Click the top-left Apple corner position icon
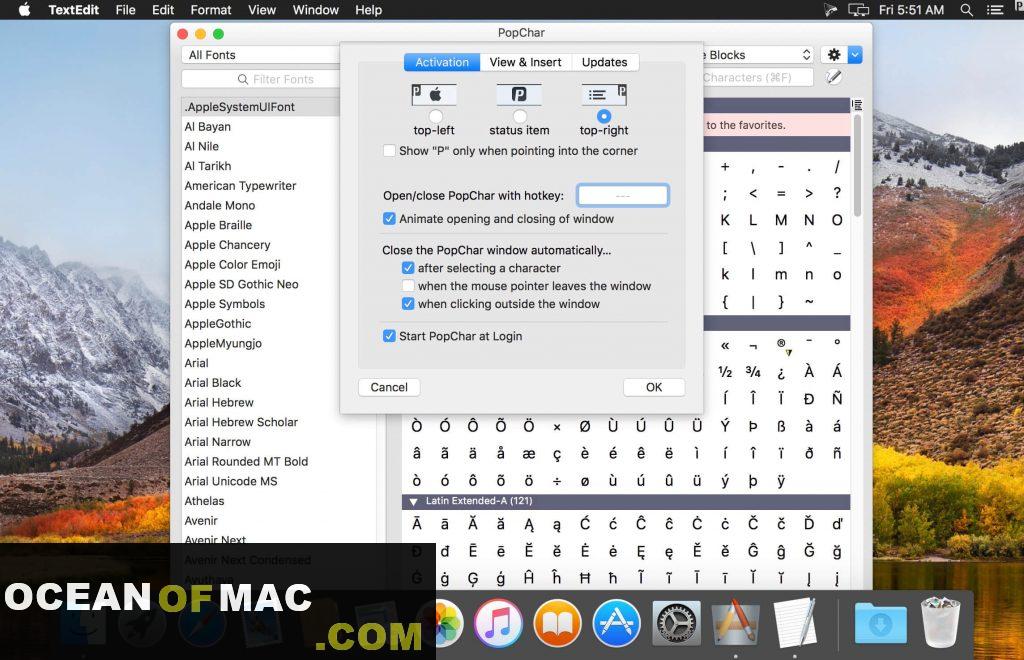 434,95
